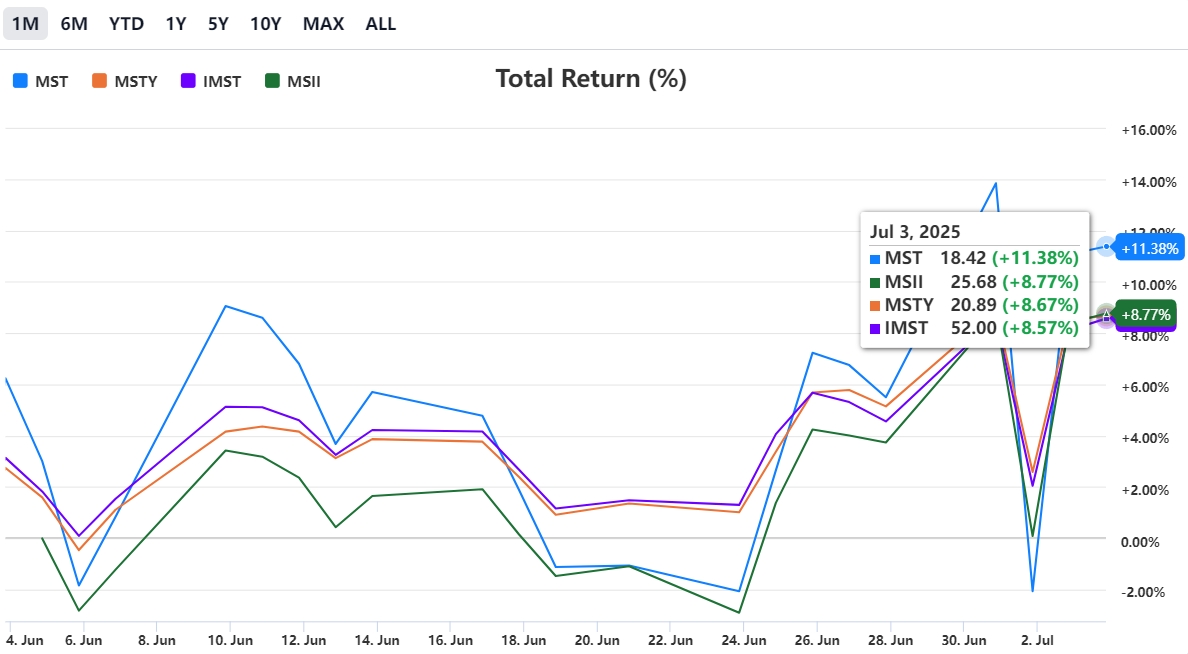Click the 6. Jun x-axis label

[83, 640]
